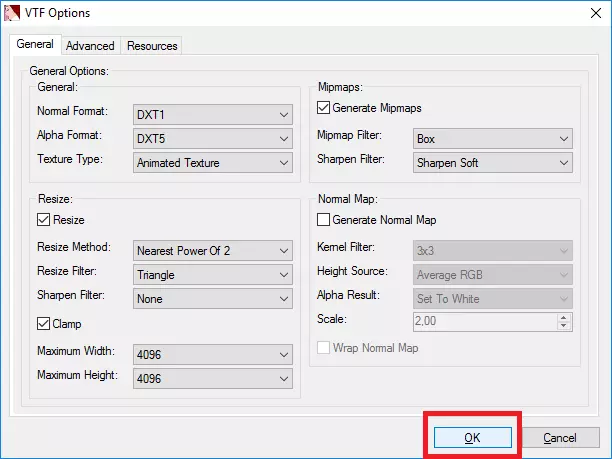Open the Resources tab

tap(152, 46)
